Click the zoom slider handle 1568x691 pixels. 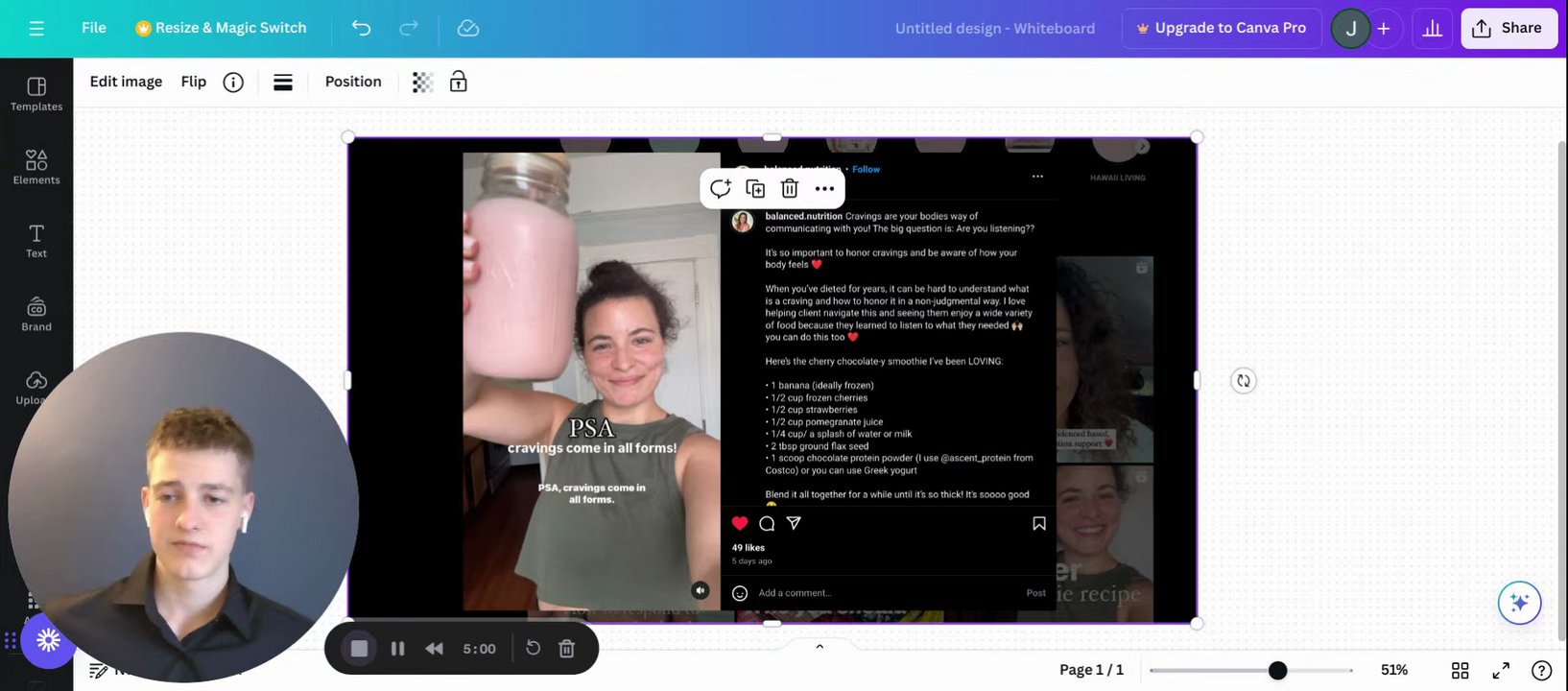[x=1277, y=671]
